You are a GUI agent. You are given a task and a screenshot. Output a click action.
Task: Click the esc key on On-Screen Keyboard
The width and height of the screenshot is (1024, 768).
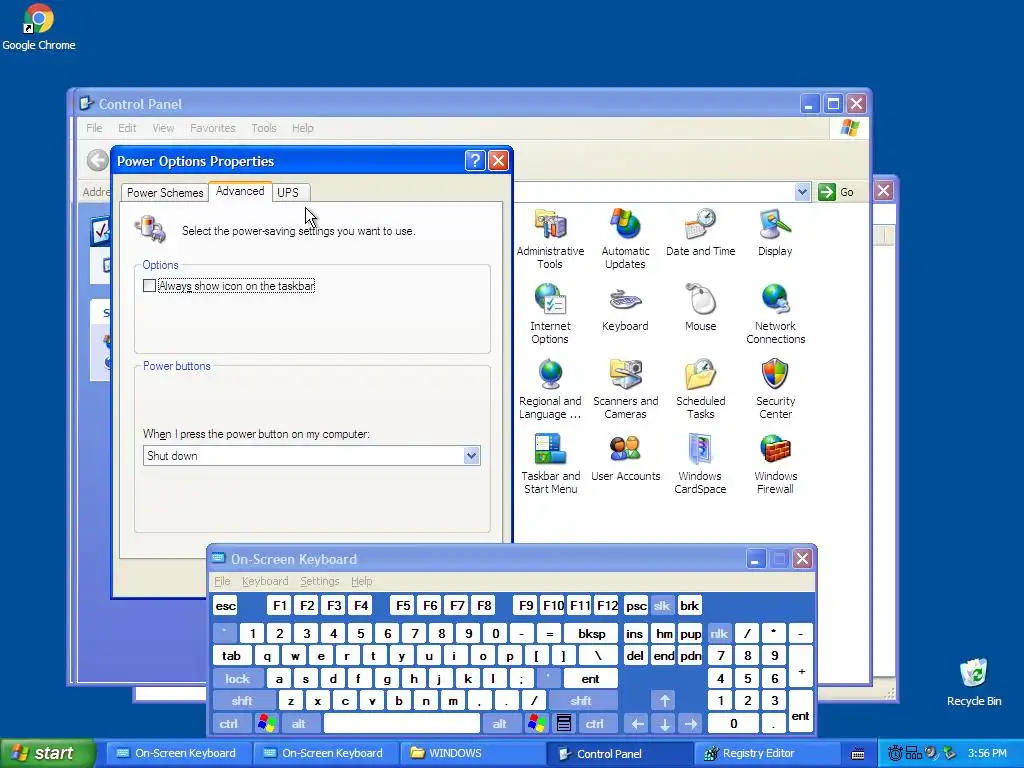(x=225, y=606)
